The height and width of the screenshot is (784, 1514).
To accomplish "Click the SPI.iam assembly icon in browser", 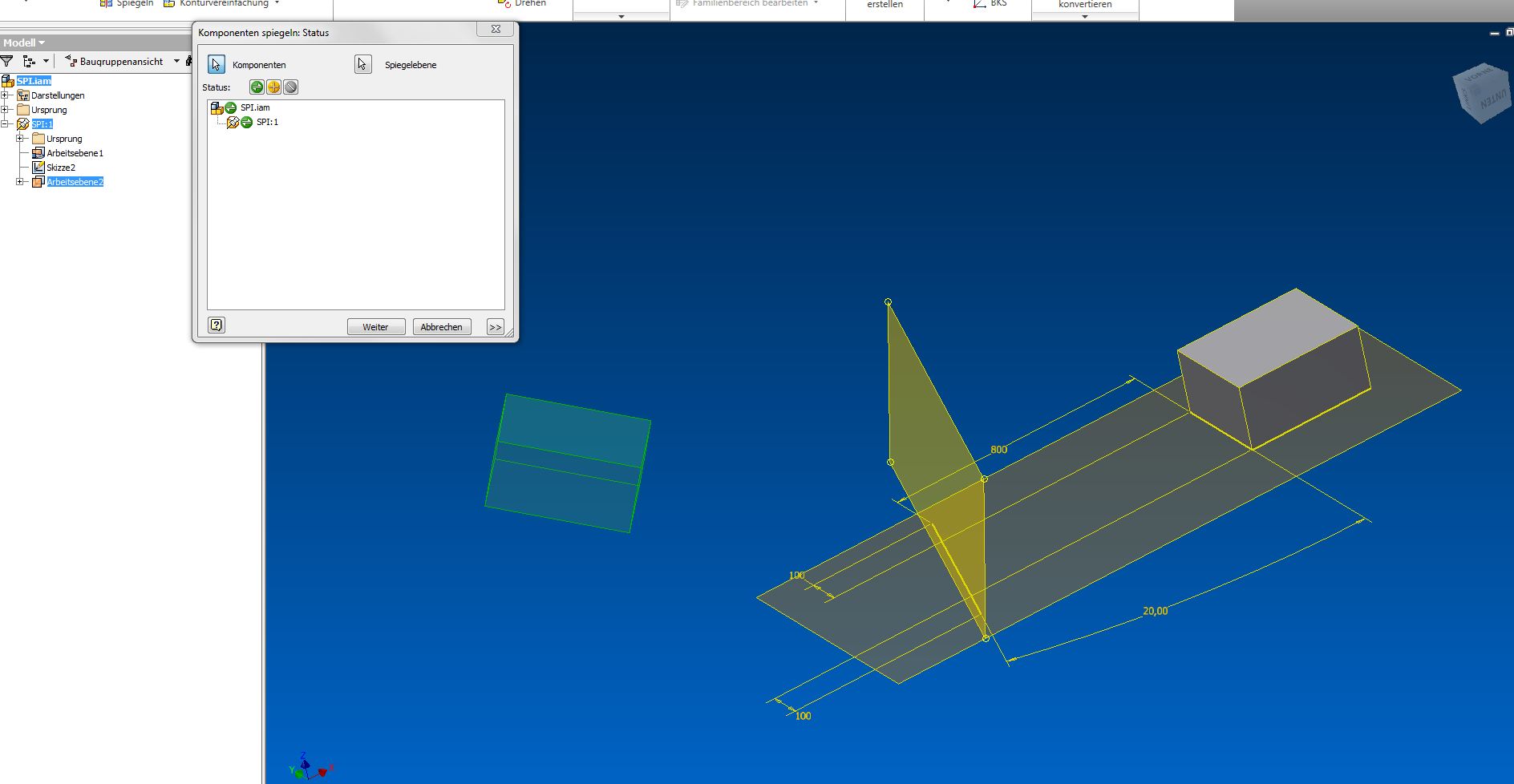I will (x=8, y=81).
